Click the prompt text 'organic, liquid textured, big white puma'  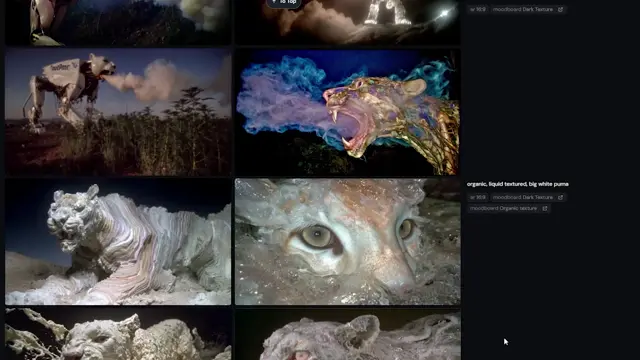(518, 184)
